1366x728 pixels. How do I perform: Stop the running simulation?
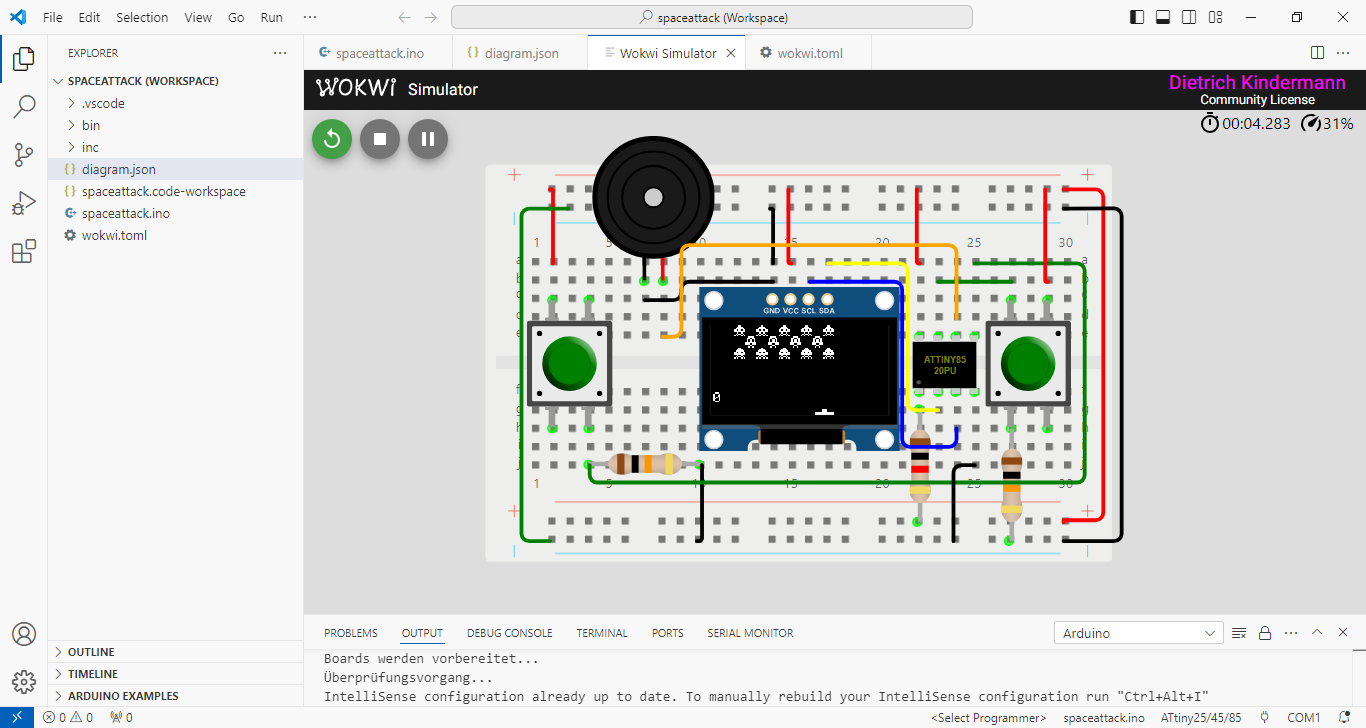point(380,139)
